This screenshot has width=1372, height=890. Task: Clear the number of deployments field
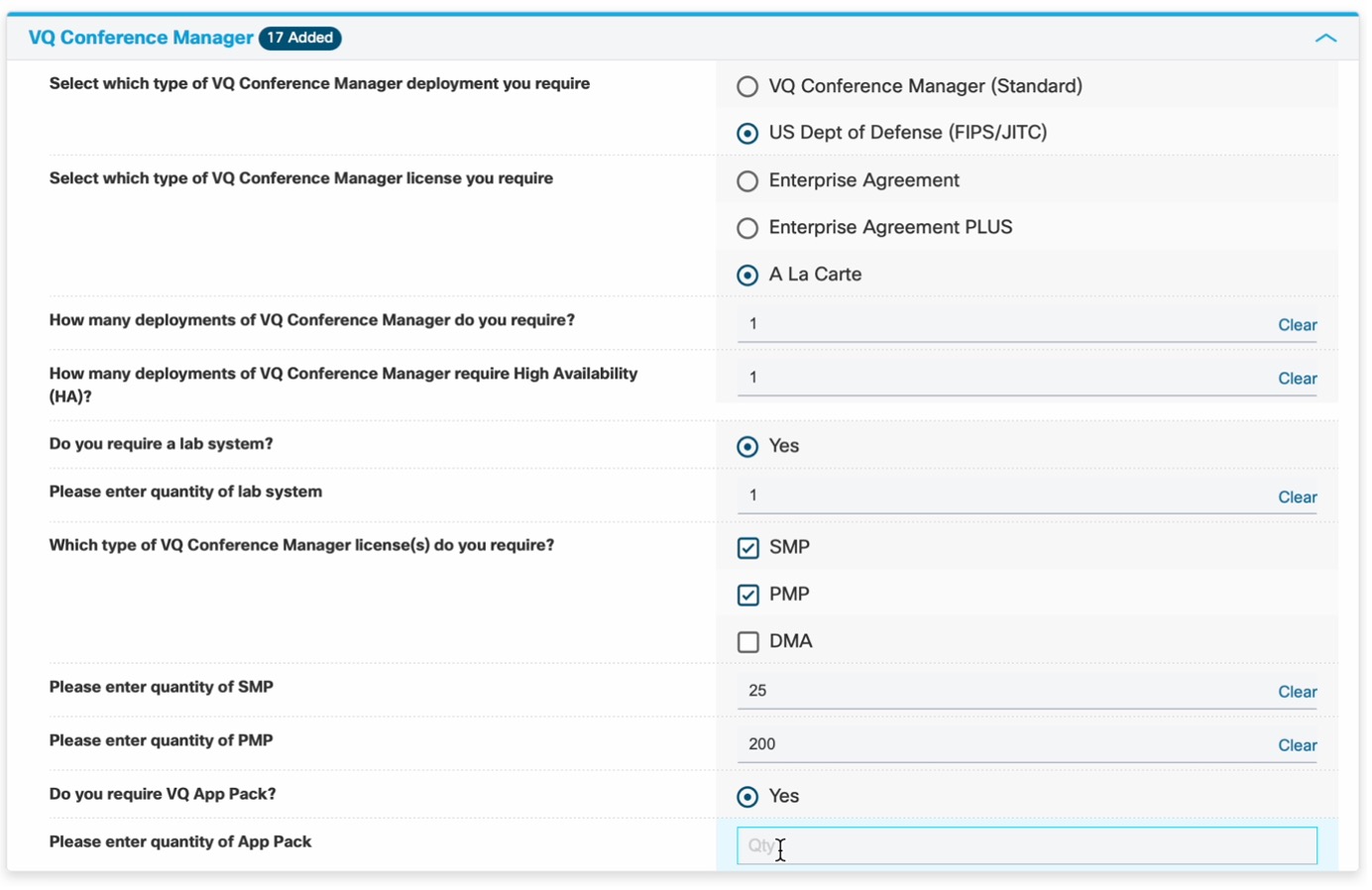[1297, 325]
